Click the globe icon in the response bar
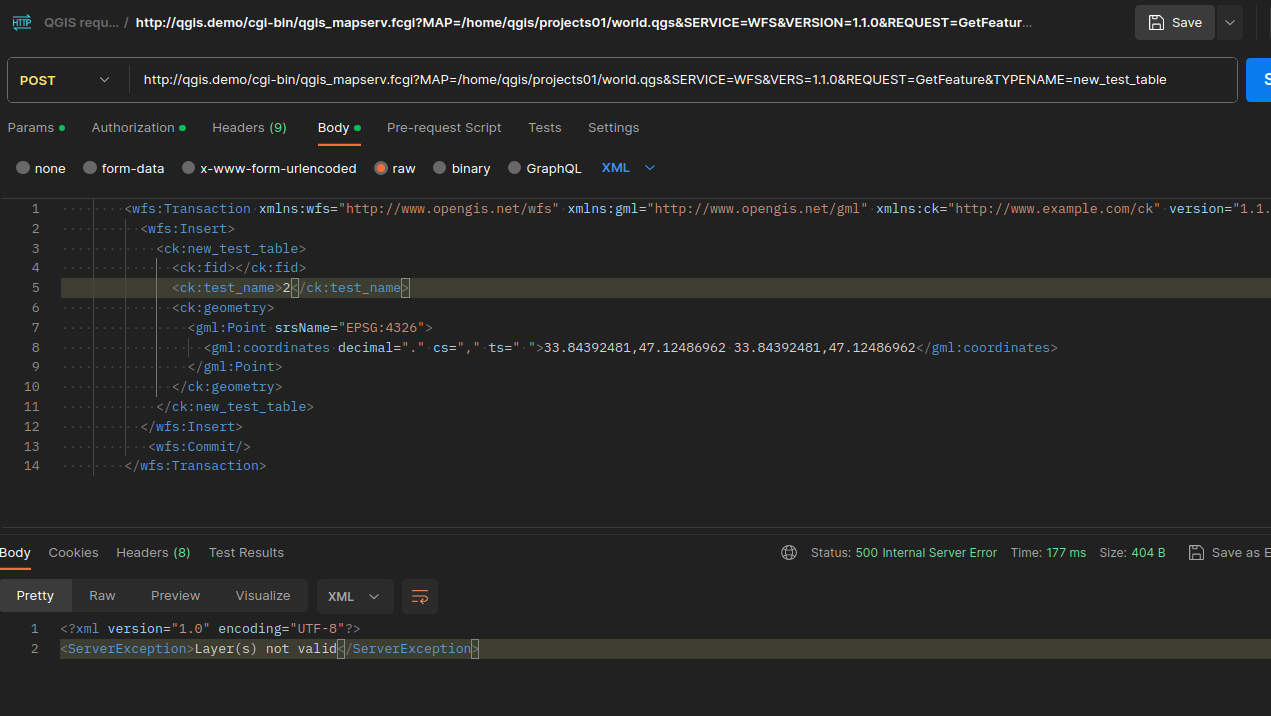 coord(789,552)
